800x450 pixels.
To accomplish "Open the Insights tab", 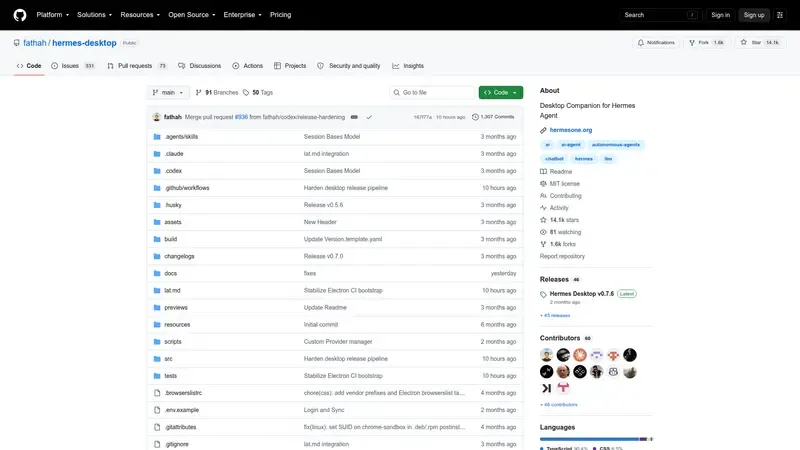I will (x=408, y=66).
